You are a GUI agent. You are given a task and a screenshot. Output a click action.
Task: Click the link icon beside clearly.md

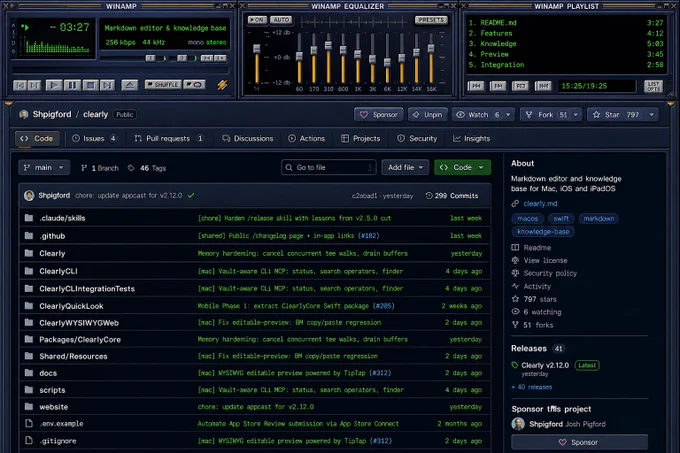515,203
